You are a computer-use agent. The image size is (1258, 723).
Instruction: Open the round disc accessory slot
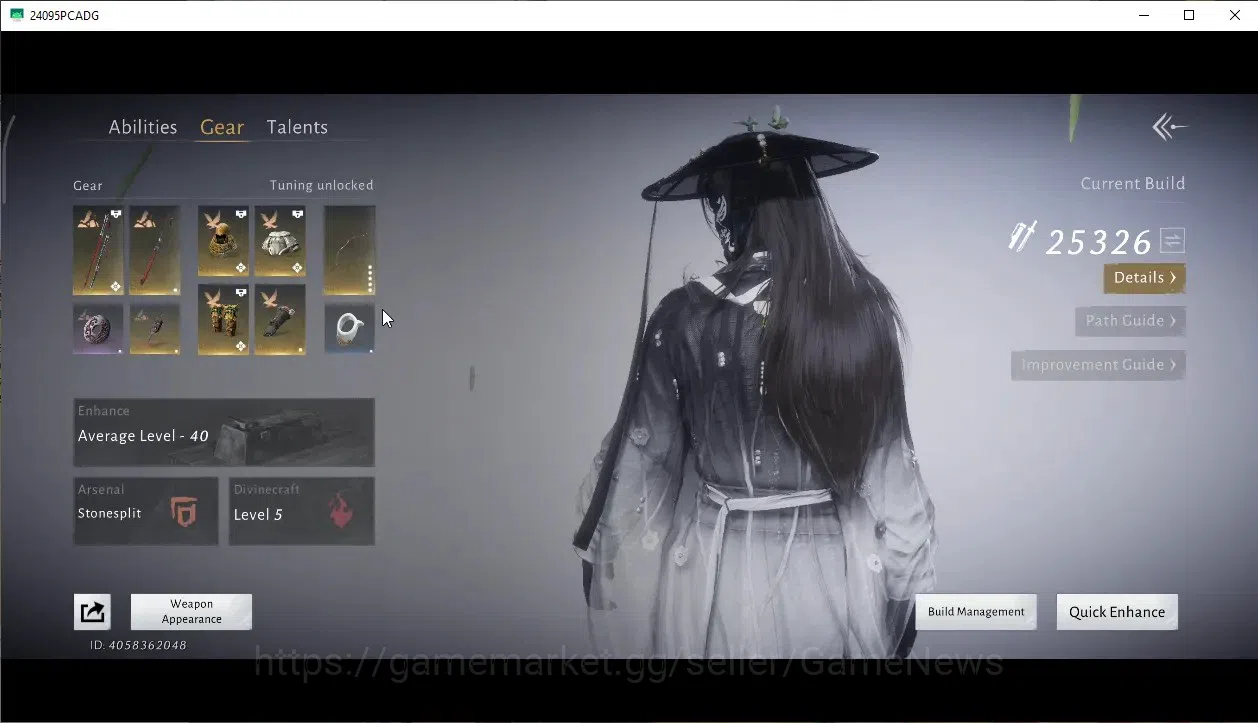tap(98, 329)
